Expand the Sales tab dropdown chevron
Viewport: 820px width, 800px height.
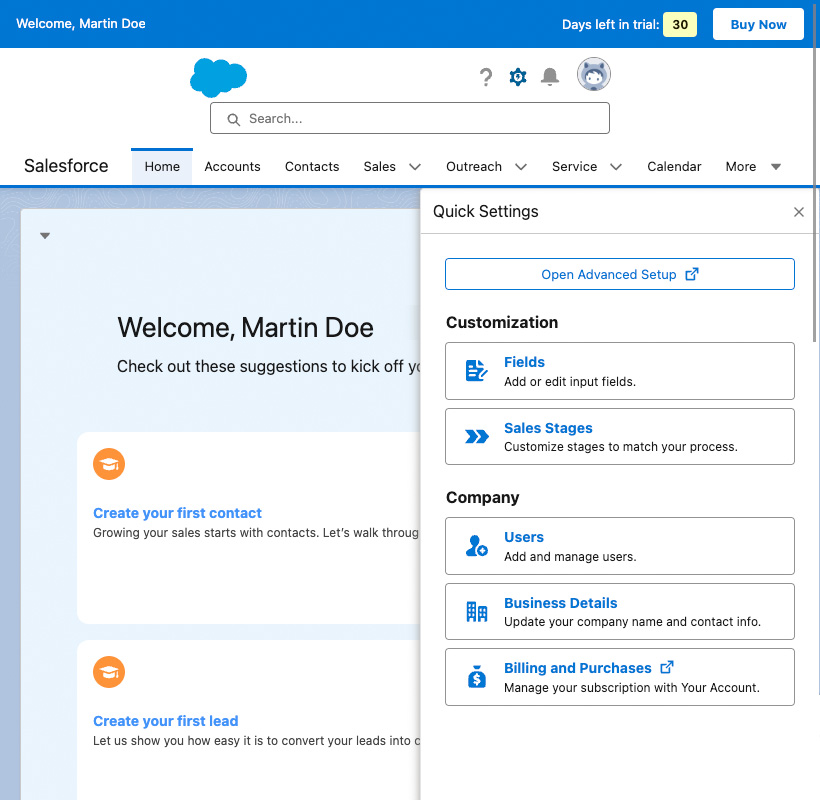(415, 167)
